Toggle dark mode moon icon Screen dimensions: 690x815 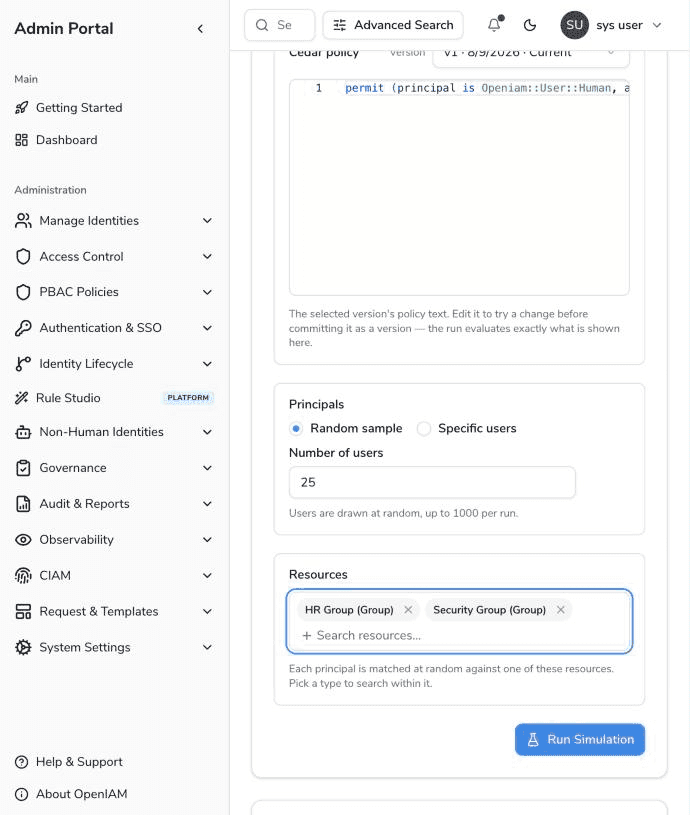tap(529, 25)
